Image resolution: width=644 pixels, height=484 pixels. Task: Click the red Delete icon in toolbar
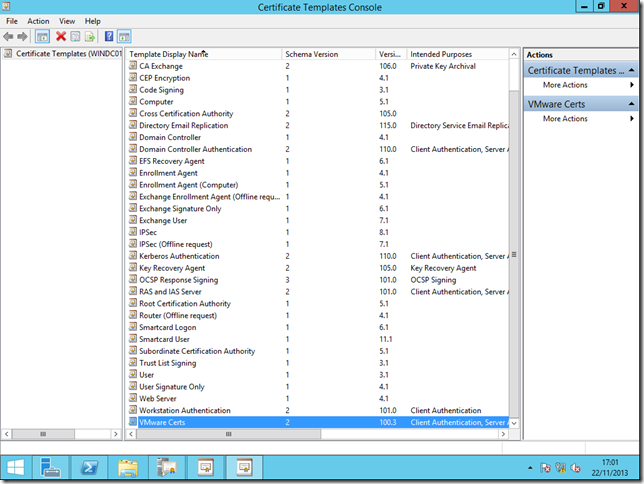(61, 36)
